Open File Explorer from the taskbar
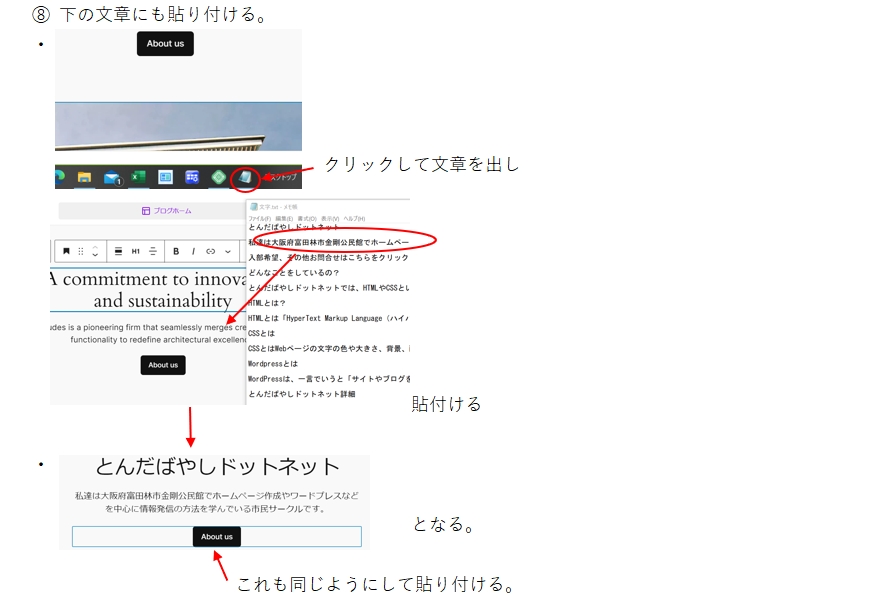 coord(85,178)
